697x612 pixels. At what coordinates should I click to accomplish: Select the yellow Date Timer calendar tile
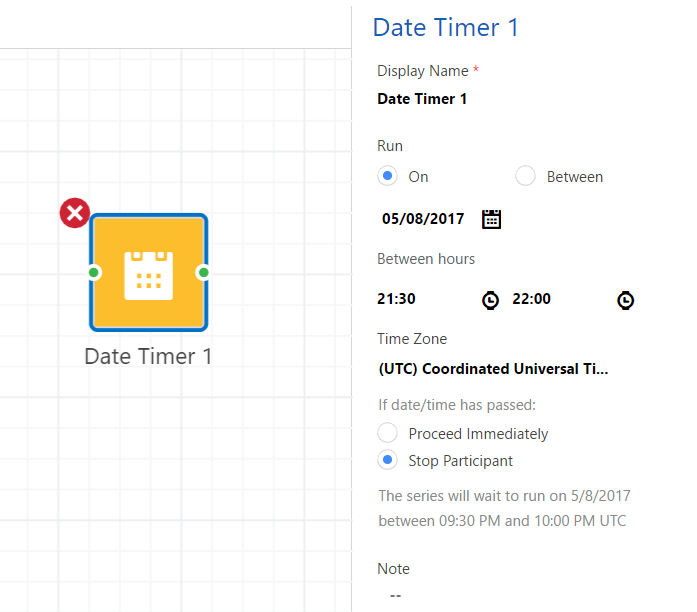pos(148,272)
